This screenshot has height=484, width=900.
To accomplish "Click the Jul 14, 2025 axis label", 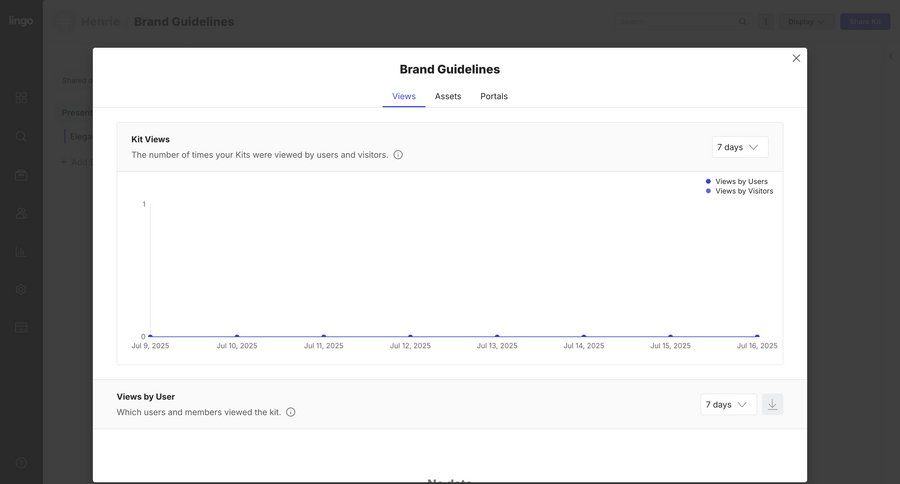I will [584, 346].
